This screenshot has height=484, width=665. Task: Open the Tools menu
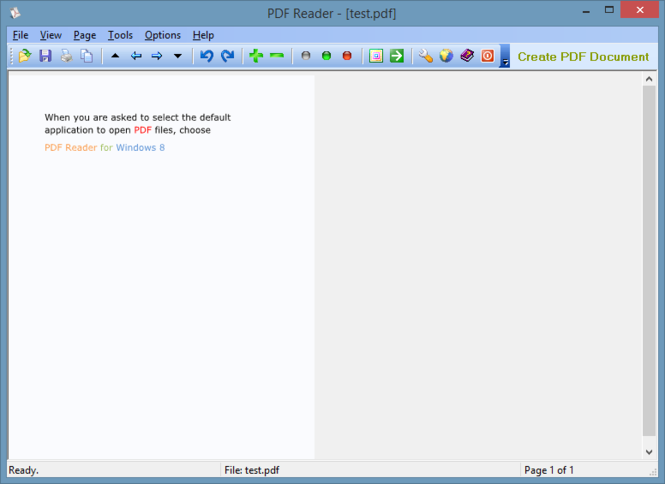[120, 35]
